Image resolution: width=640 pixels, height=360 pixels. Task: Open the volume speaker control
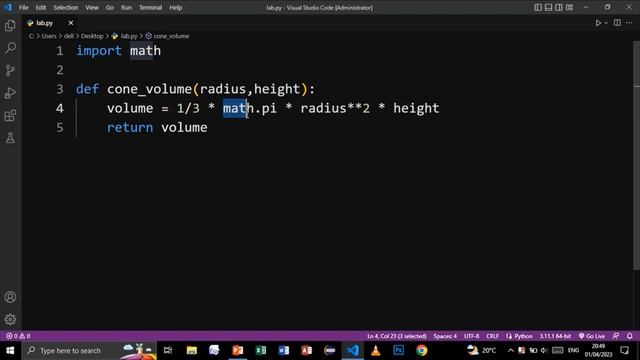(x=544, y=351)
